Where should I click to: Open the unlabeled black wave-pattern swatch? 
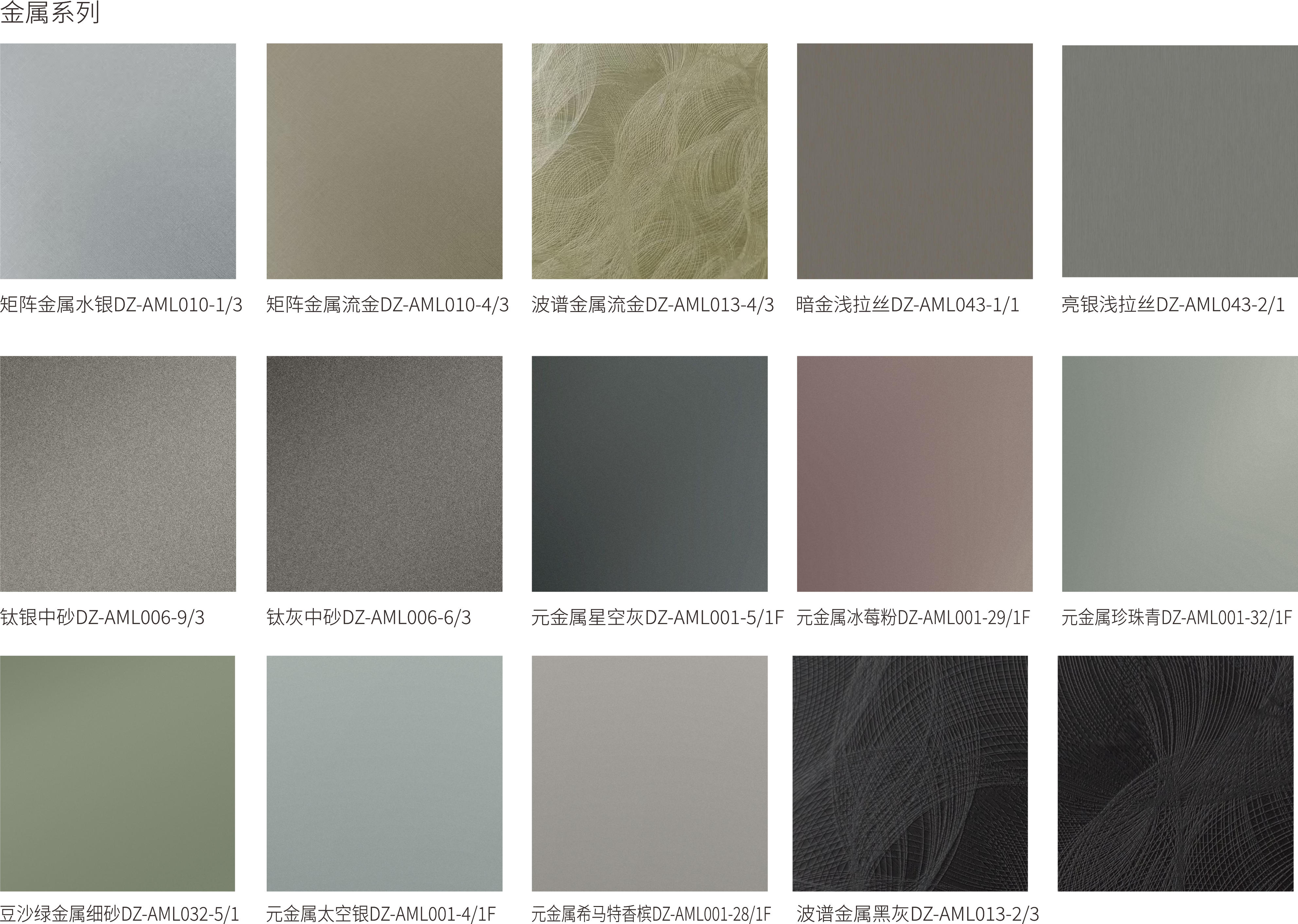point(1176,774)
